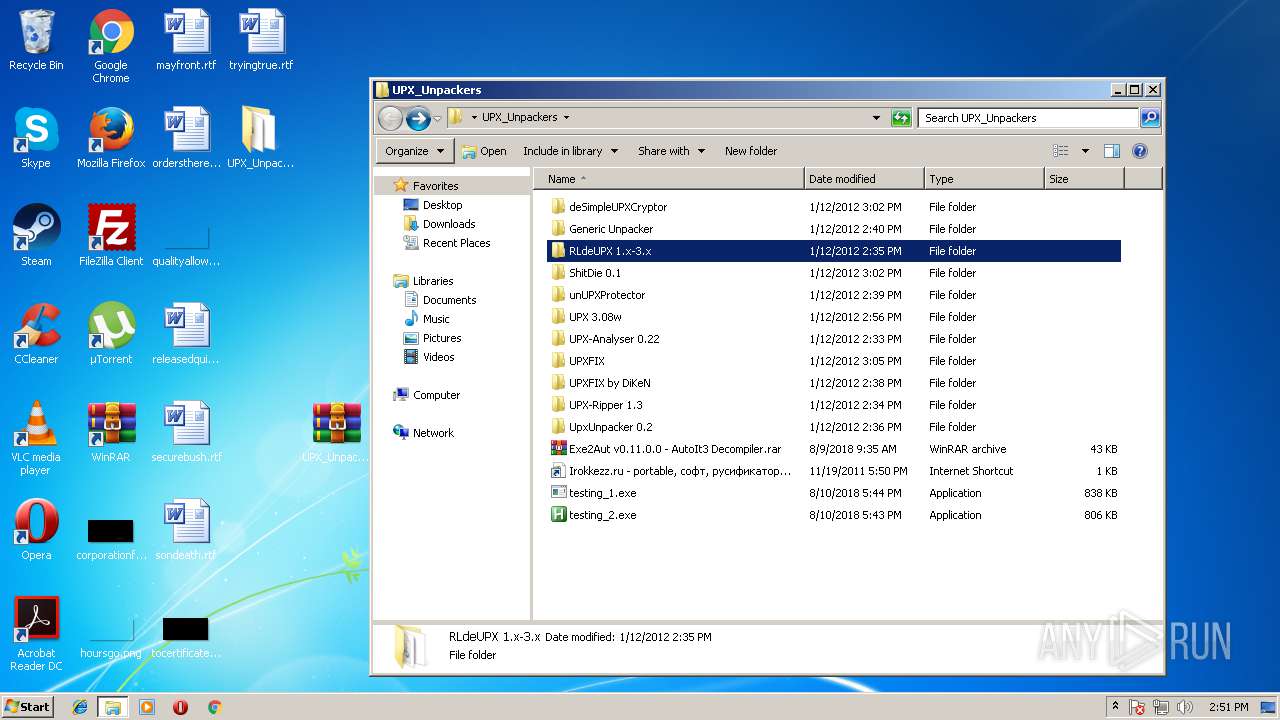The image size is (1280, 720).
Task: Open securebush.rtf on the desktop
Action: 186,432
